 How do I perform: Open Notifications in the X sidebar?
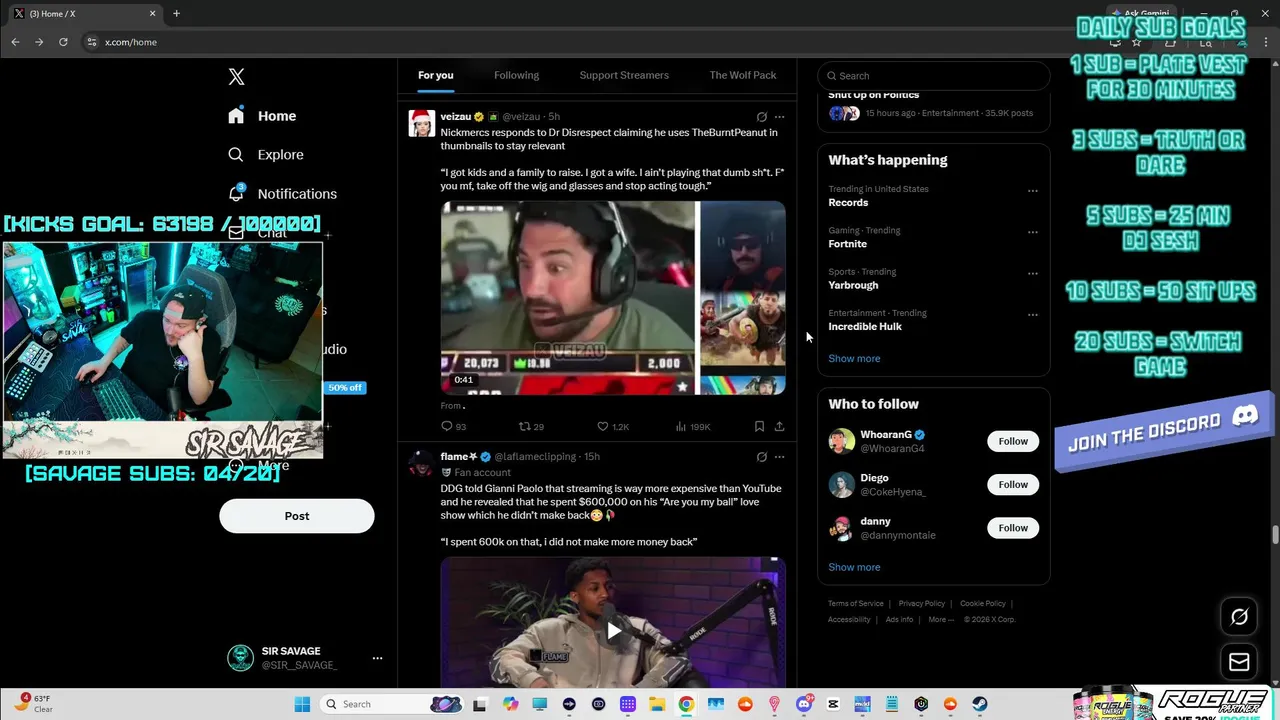coord(282,194)
